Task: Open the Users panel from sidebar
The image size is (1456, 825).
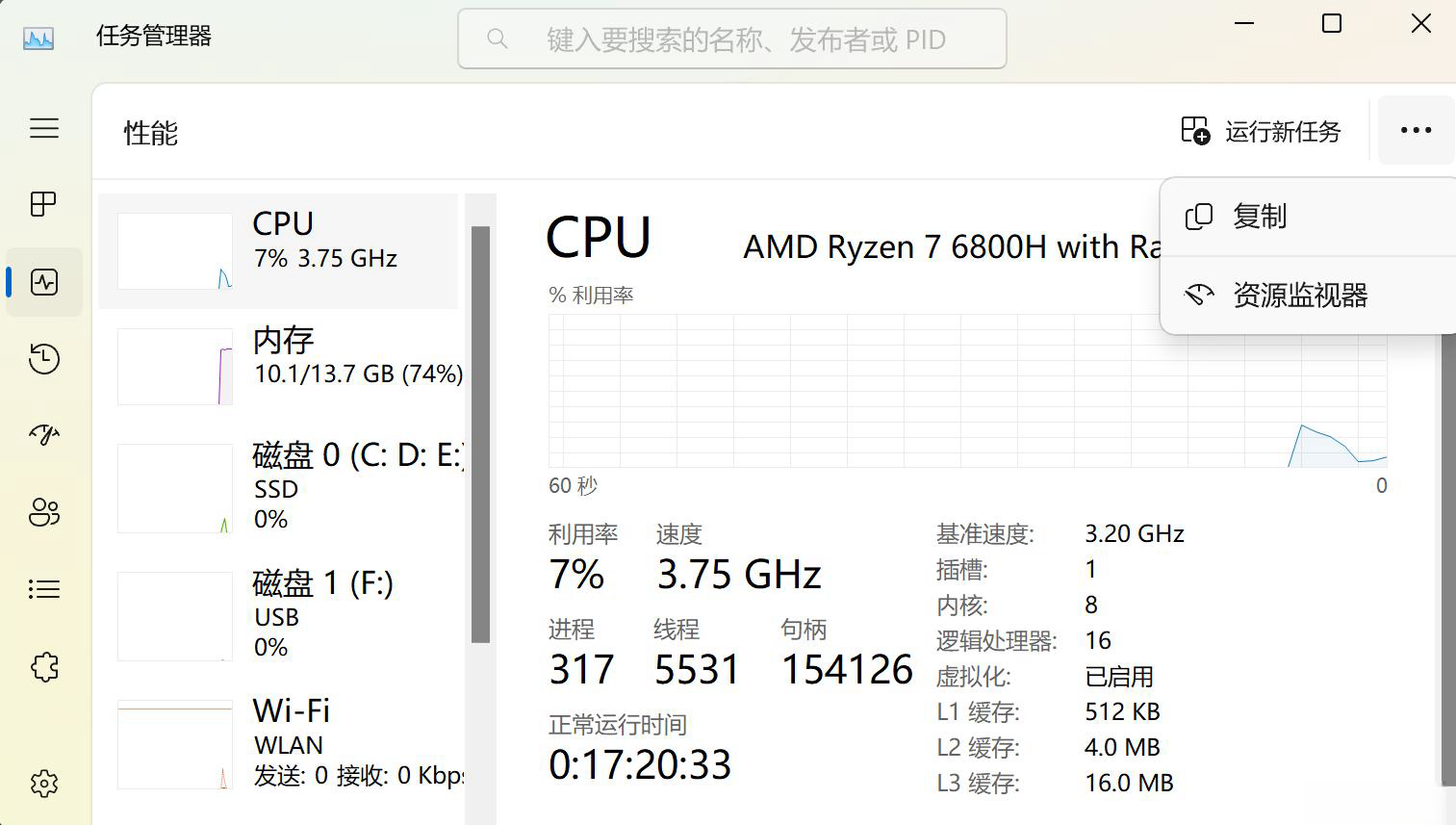Action: [43, 512]
